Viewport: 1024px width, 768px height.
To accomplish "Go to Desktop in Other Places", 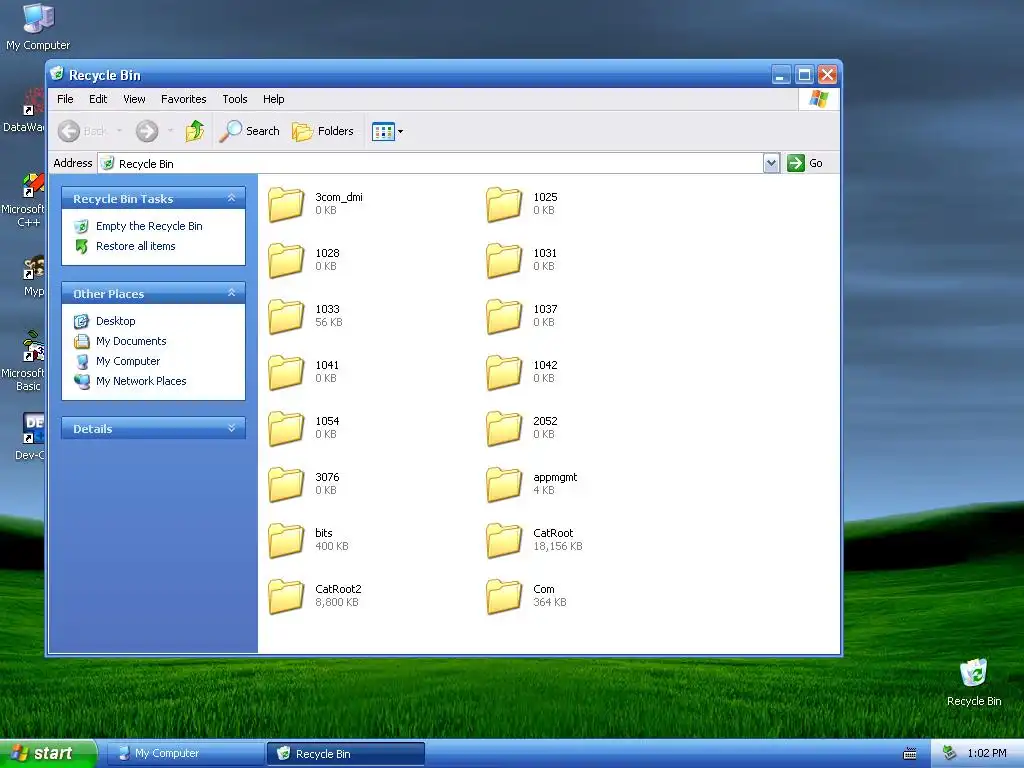I will [116, 321].
